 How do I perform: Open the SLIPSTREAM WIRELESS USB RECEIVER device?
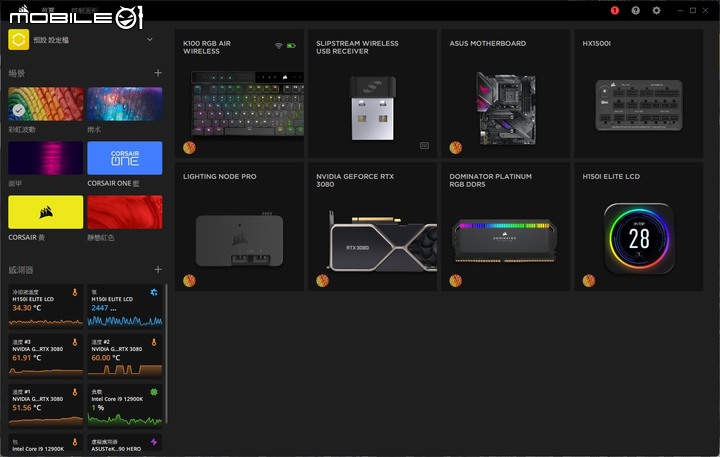click(x=372, y=94)
